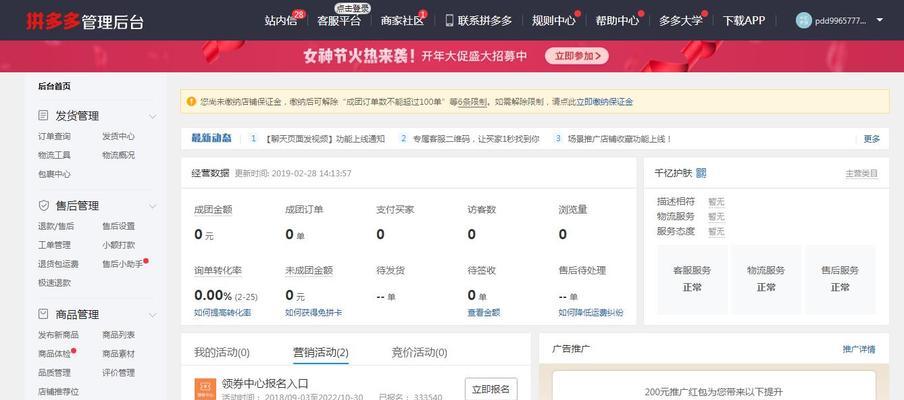Open 如何提高转化率 help link
The image size is (904, 400).
(223, 312)
